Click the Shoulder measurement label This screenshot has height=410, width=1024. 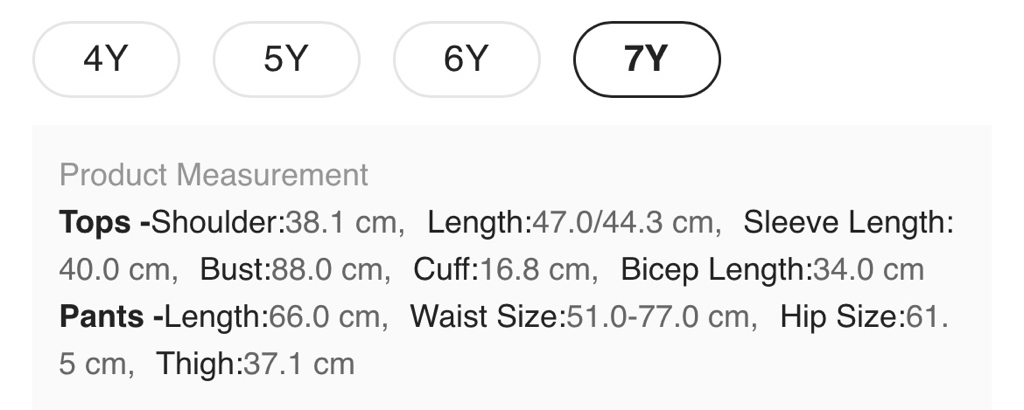(218, 222)
